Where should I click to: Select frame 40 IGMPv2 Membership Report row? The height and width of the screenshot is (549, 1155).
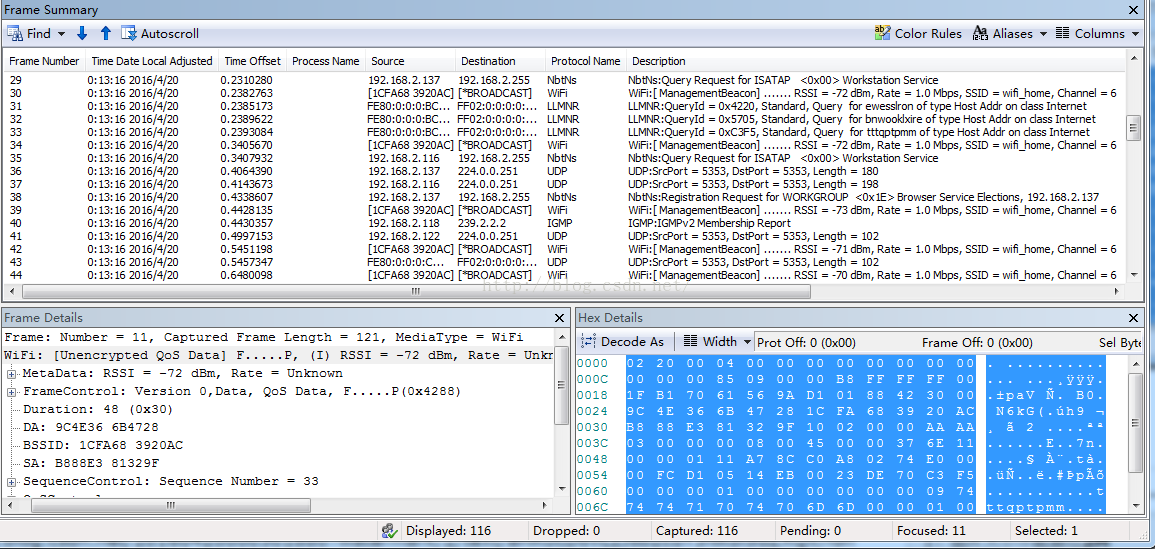coord(565,223)
